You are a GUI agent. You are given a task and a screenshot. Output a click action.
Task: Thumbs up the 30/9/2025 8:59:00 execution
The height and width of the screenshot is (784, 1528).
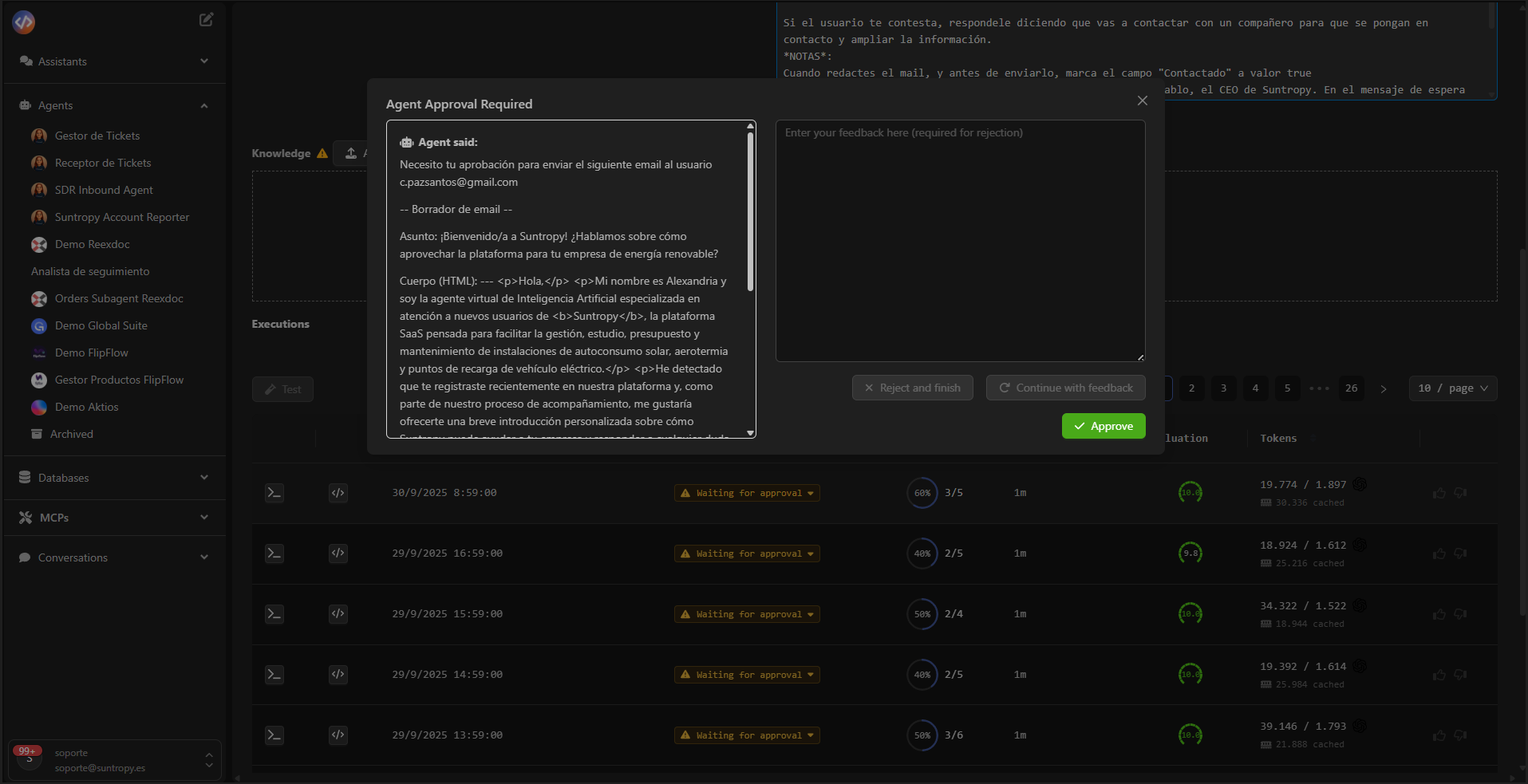pyautogui.click(x=1439, y=493)
